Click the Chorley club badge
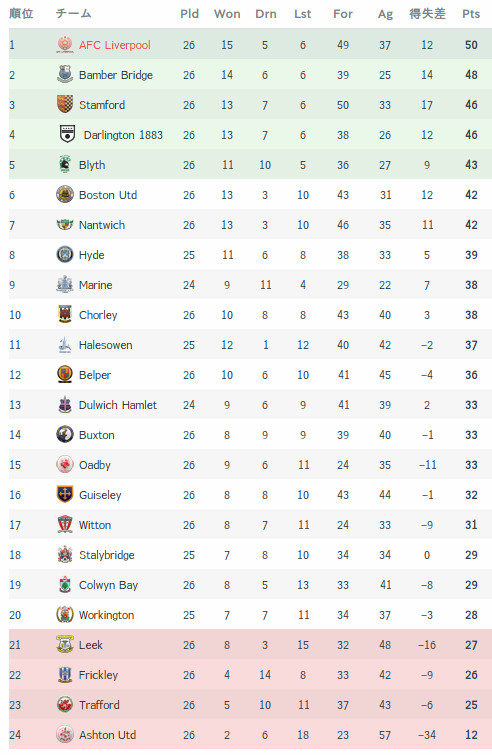 (x=65, y=314)
